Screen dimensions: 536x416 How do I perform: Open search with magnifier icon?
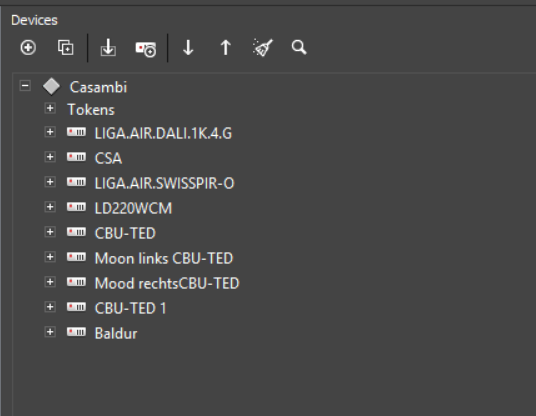299,48
